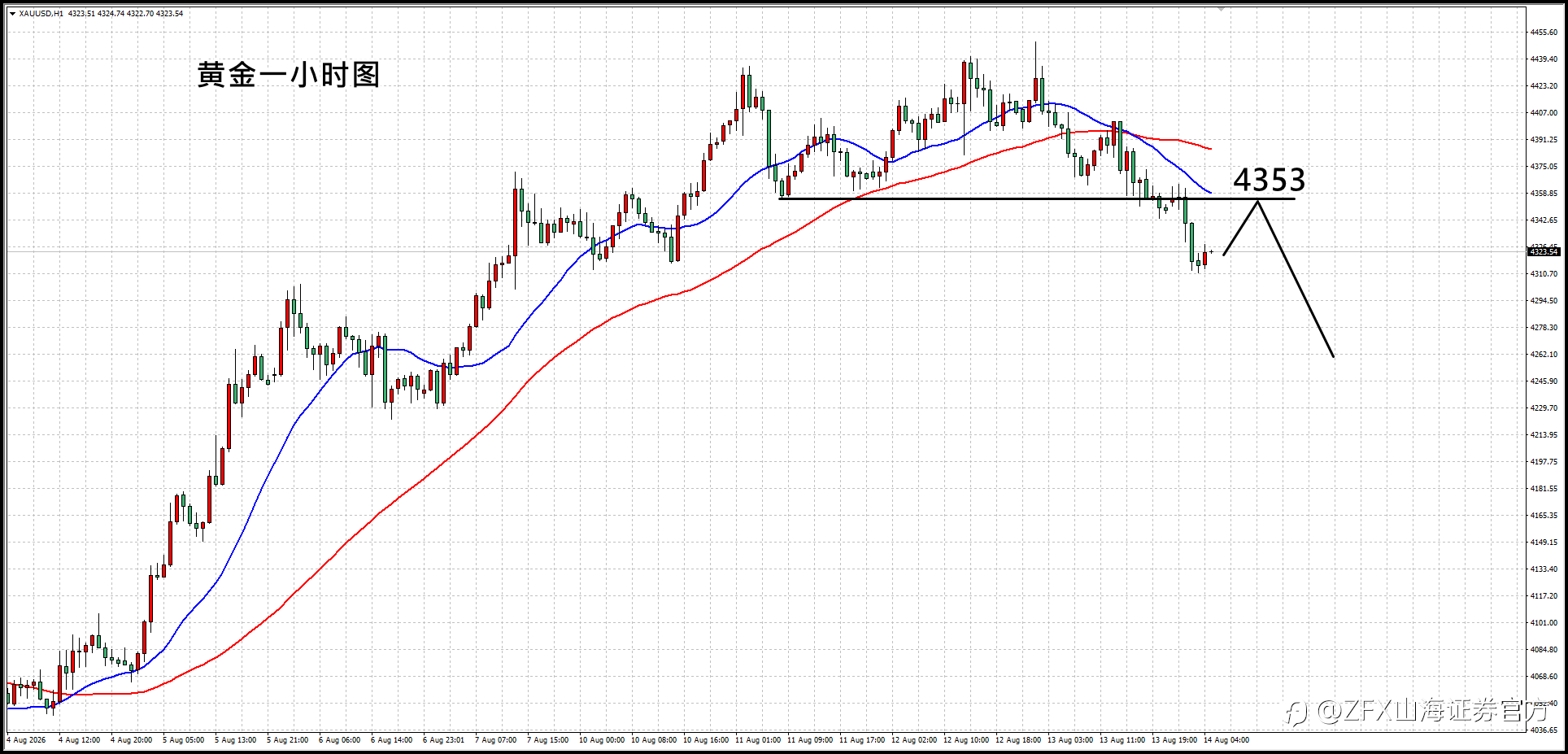Select the 4353 annotation label
1568x754 pixels.
click(x=1269, y=179)
